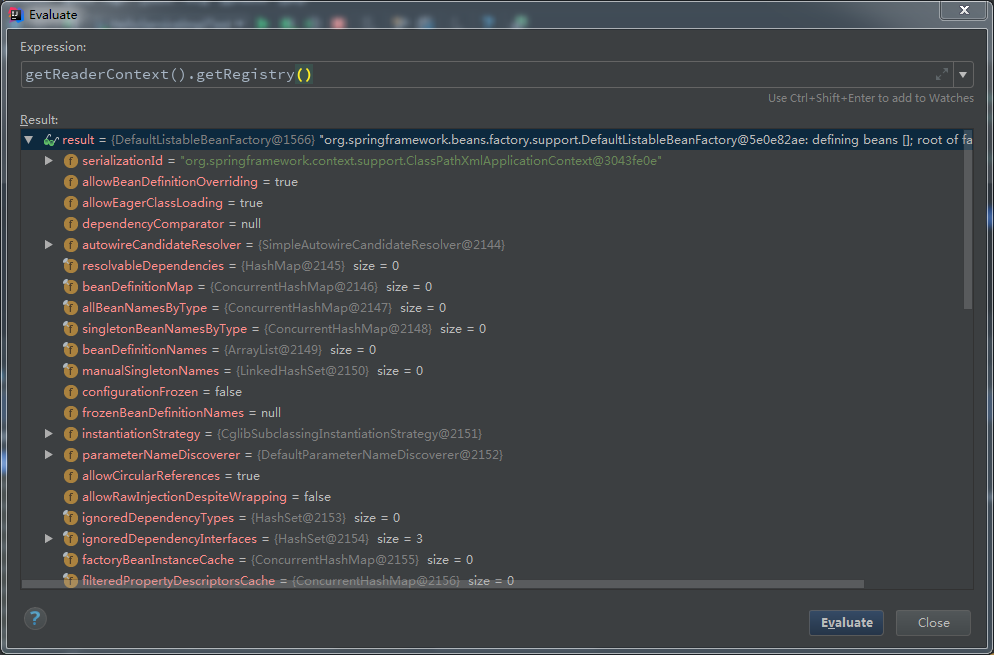The height and width of the screenshot is (655, 994).
Task: Click the field icon of allBeanNamesByType
Action: (70, 308)
